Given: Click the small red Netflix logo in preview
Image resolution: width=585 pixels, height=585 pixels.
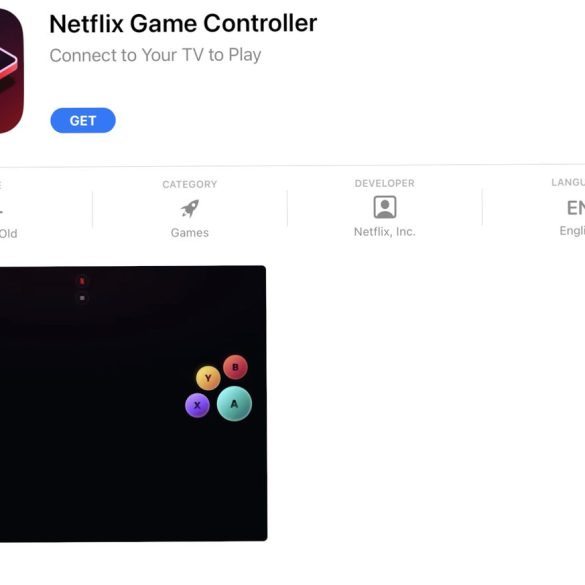Looking at the screenshot, I should tap(82, 281).
